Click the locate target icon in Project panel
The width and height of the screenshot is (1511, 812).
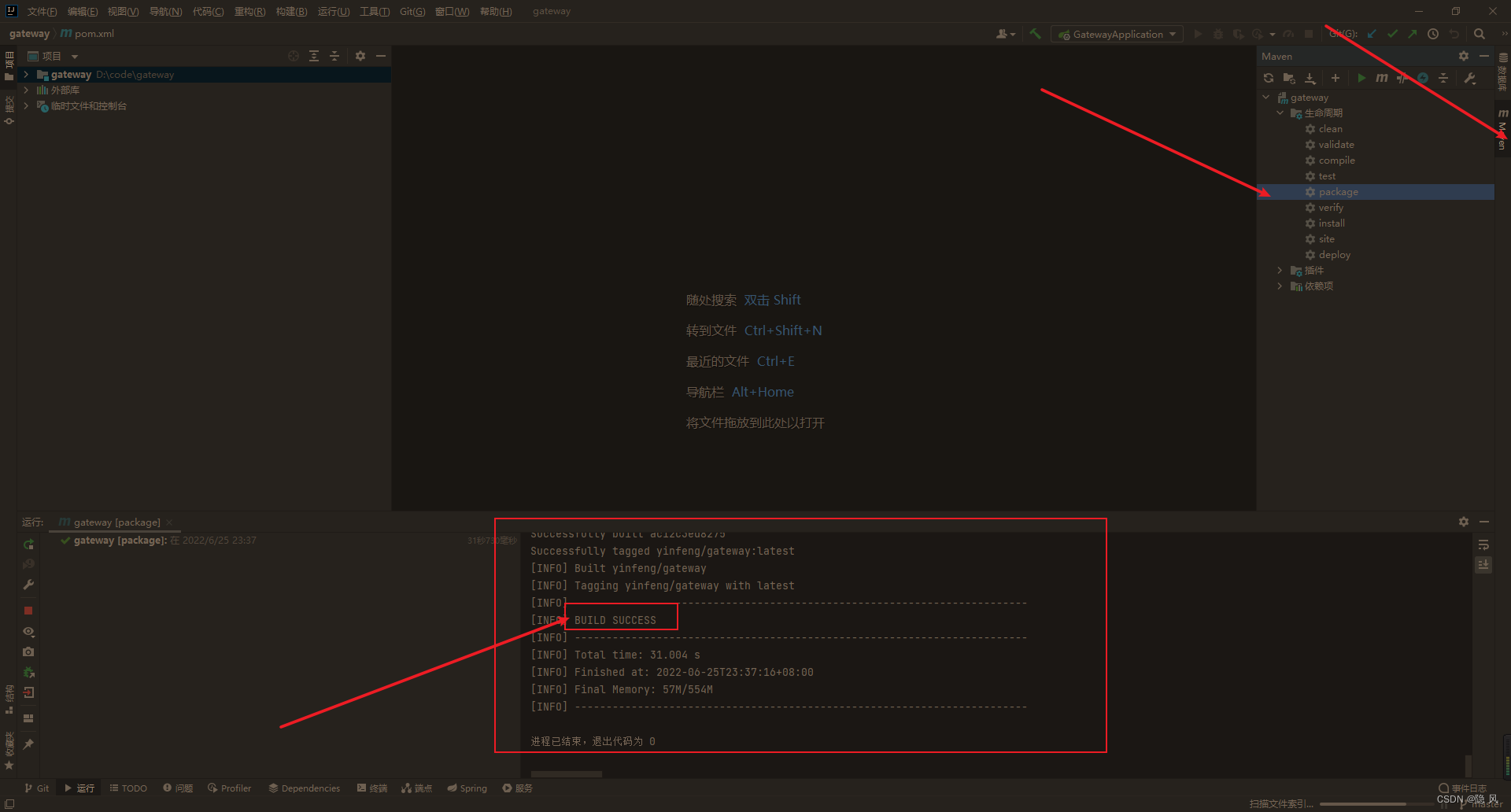pyautogui.click(x=294, y=56)
